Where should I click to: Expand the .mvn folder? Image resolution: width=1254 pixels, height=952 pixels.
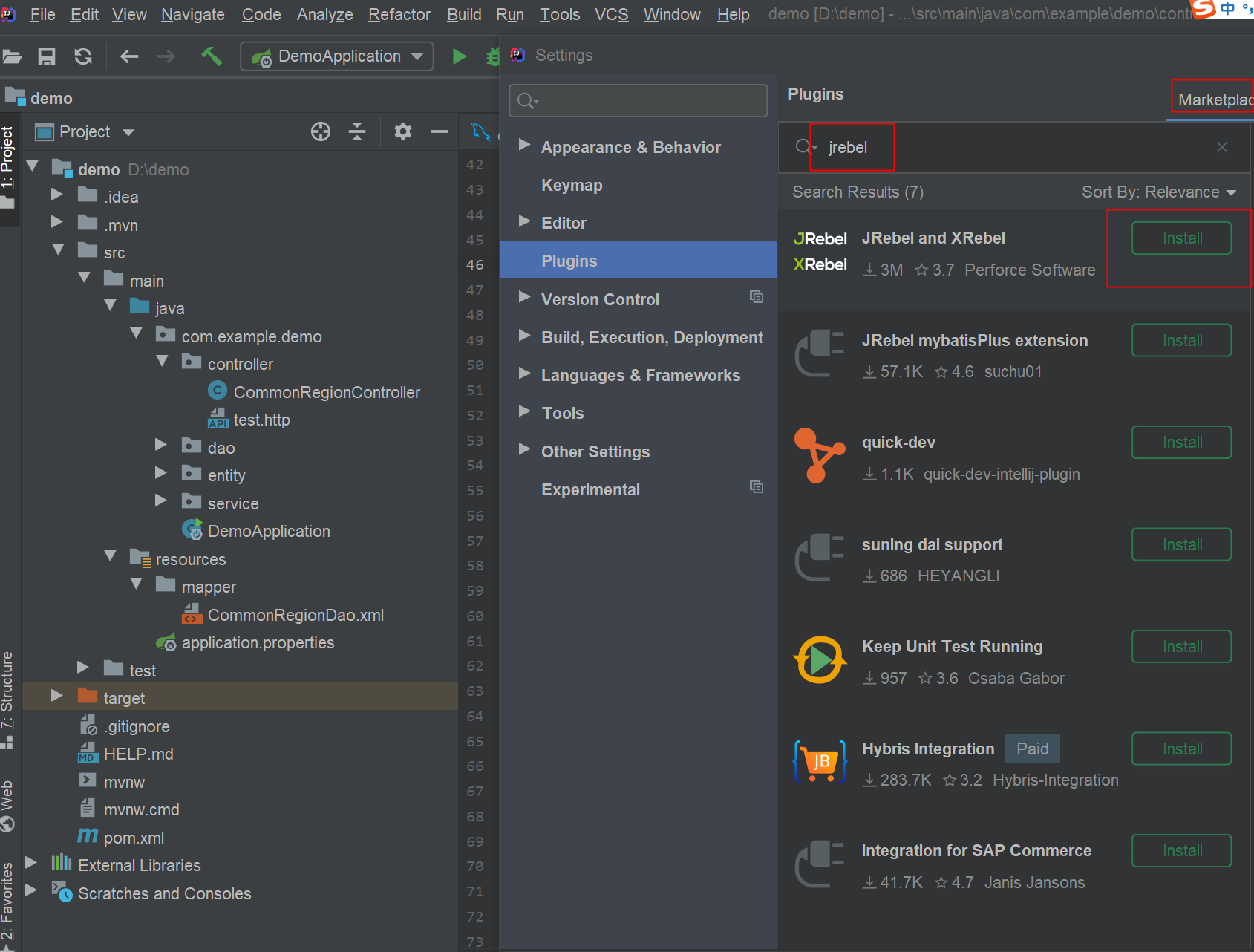click(56, 222)
